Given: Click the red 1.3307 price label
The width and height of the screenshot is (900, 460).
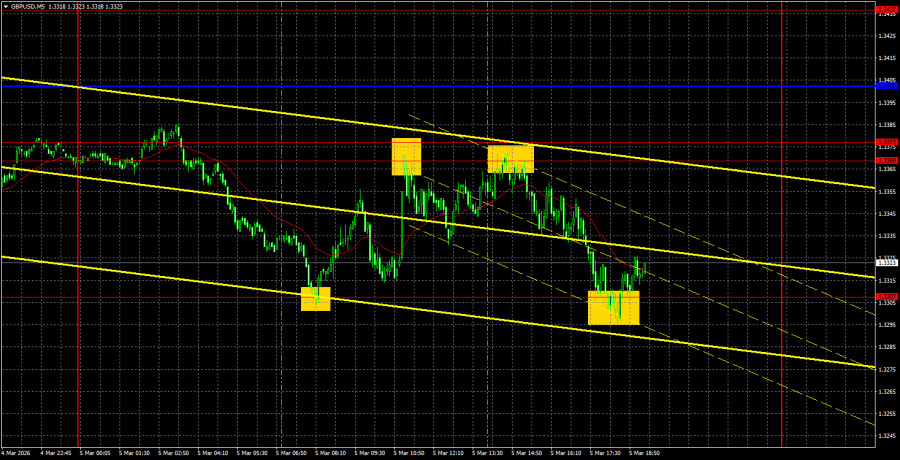Looking at the screenshot, I should (x=884, y=297).
